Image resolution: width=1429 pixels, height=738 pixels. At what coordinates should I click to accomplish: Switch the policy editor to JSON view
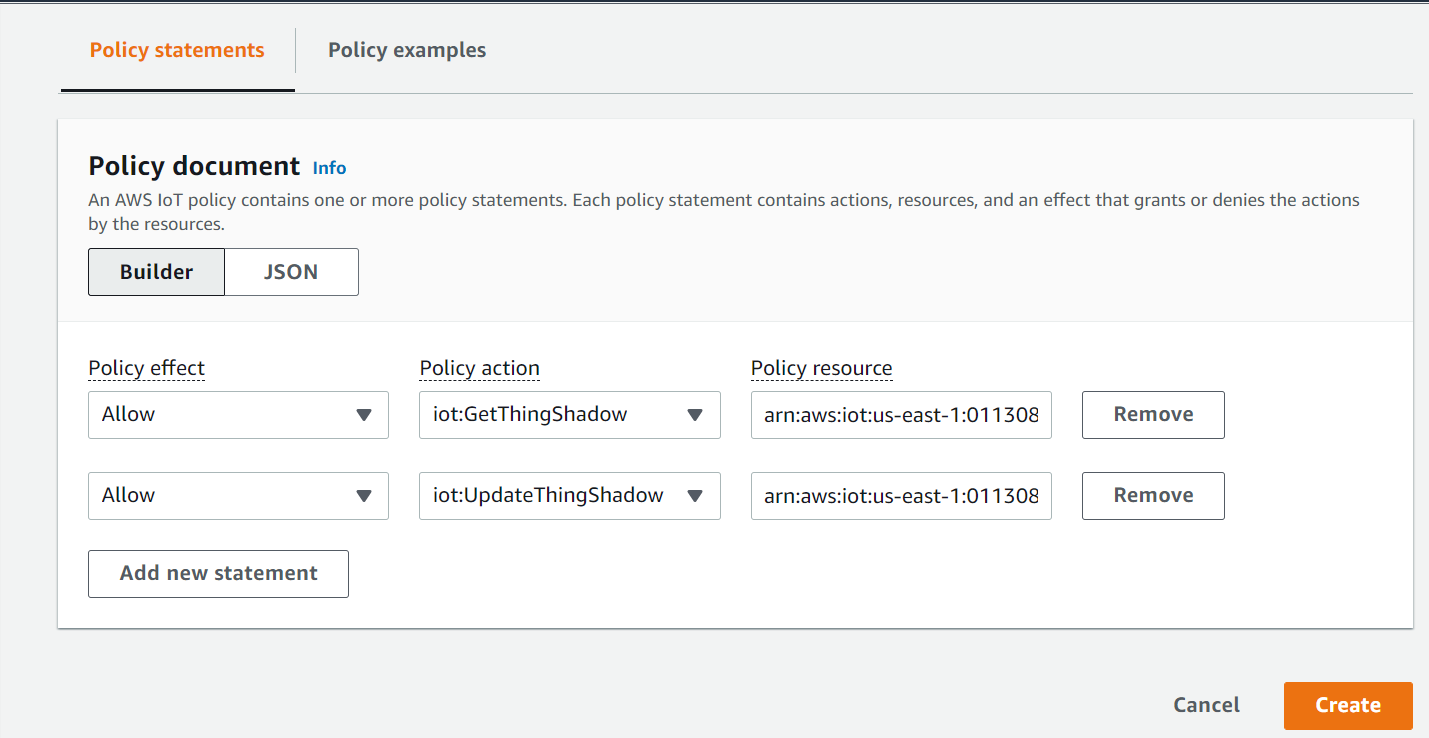pos(291,272)
